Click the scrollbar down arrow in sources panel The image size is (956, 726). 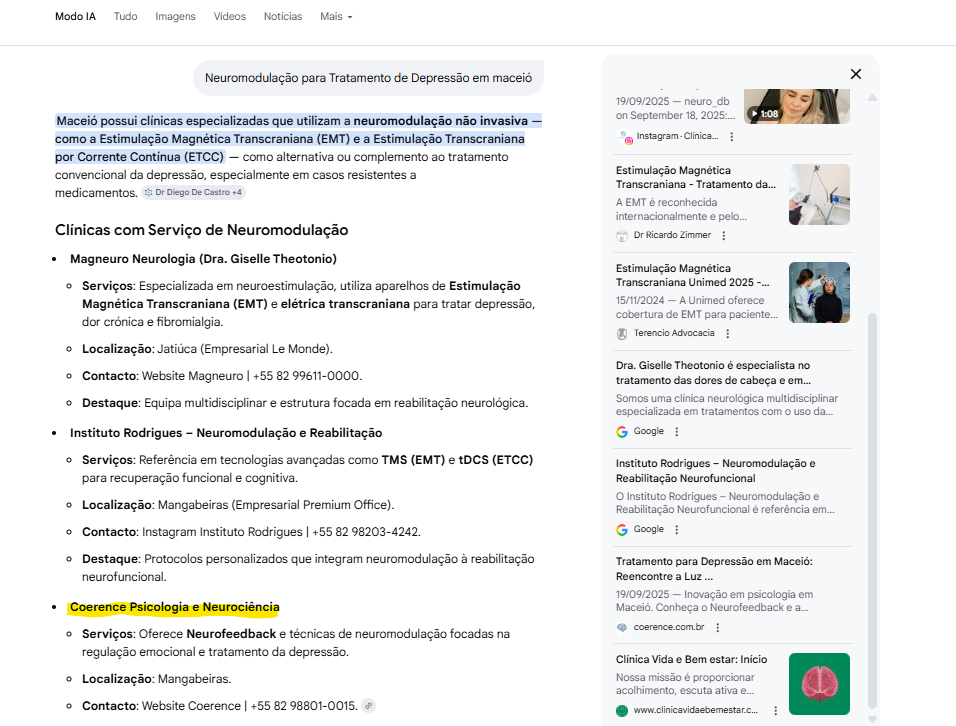pyautogui.click(x=872, y=719)
